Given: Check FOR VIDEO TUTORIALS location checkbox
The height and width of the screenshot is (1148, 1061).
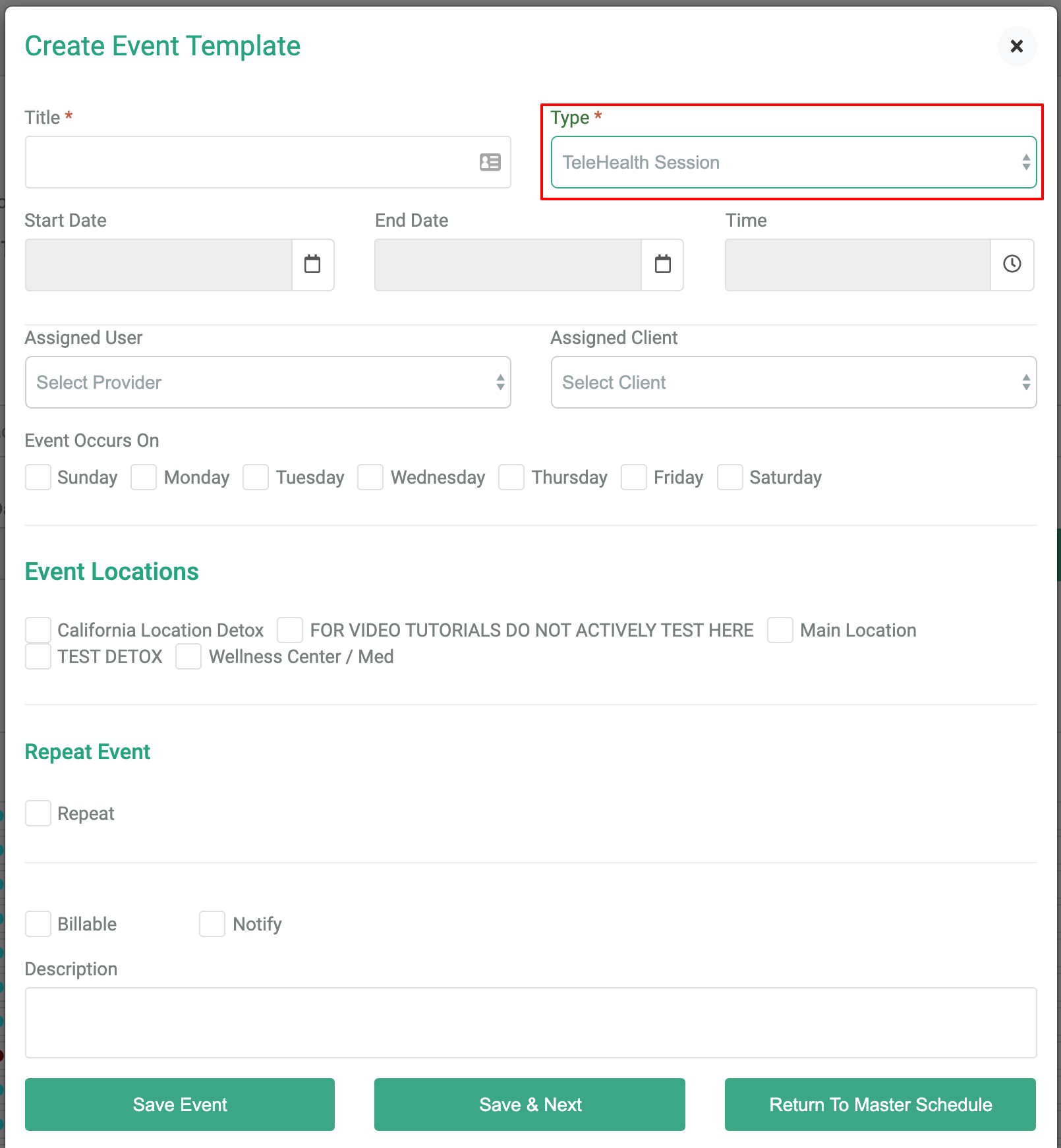Looking at the screenshot, I should tap(290, 630).
